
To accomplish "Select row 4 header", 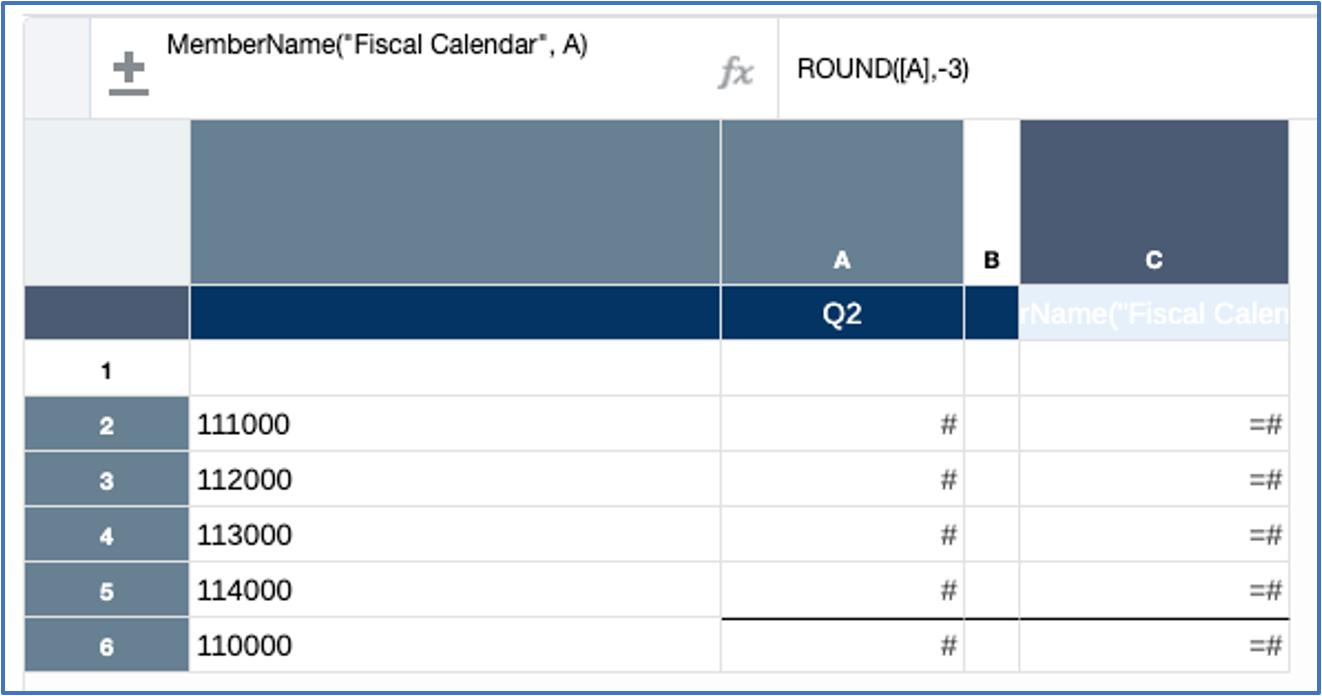I will [x=106, y=536].
